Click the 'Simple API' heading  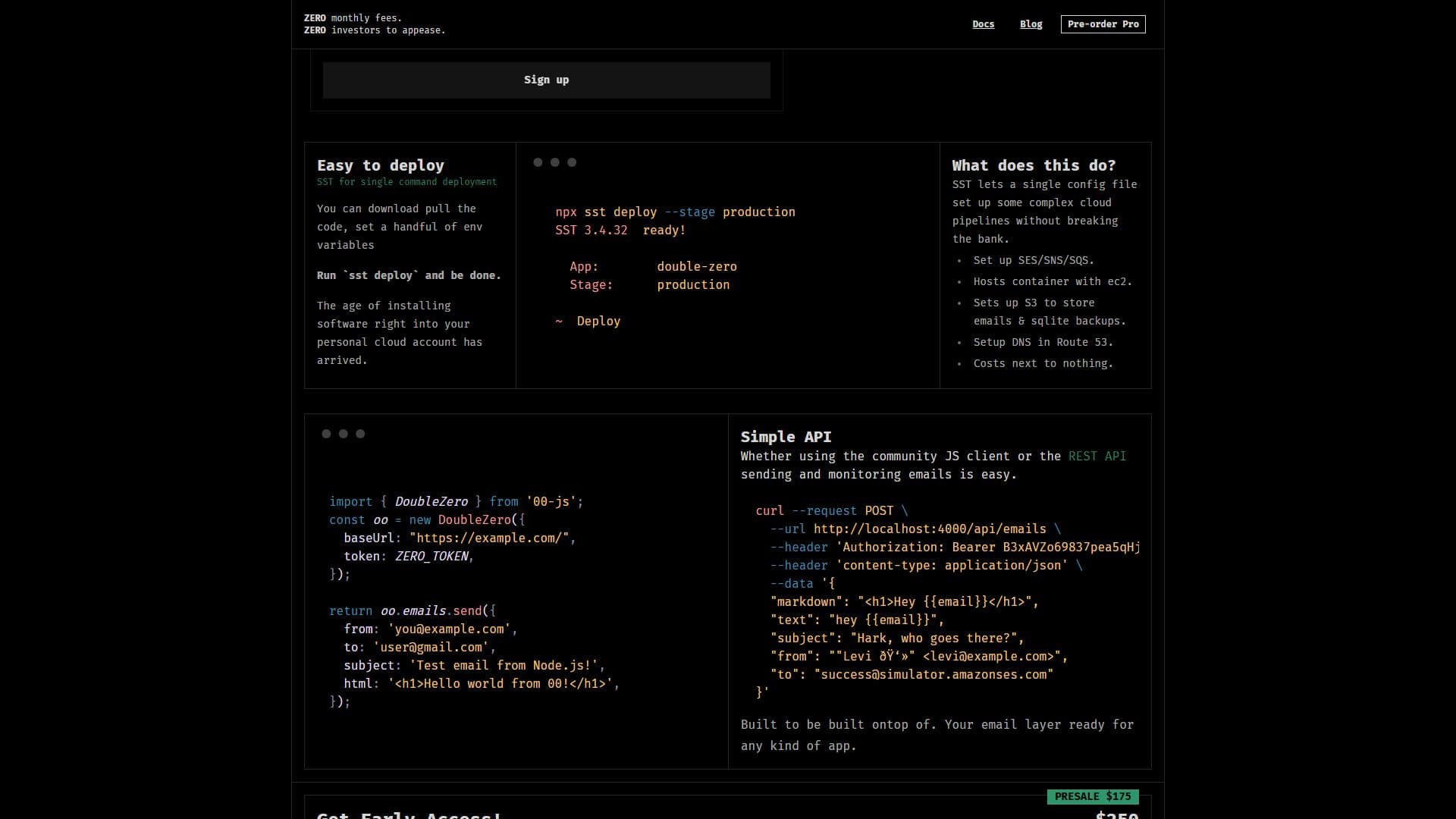click(x=786, y=437)
